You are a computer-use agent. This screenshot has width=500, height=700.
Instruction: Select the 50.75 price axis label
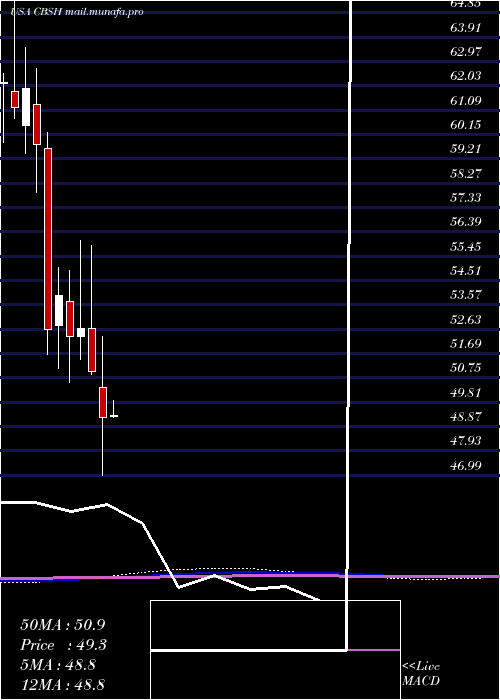pyautogui.click(x=467, y=367)
